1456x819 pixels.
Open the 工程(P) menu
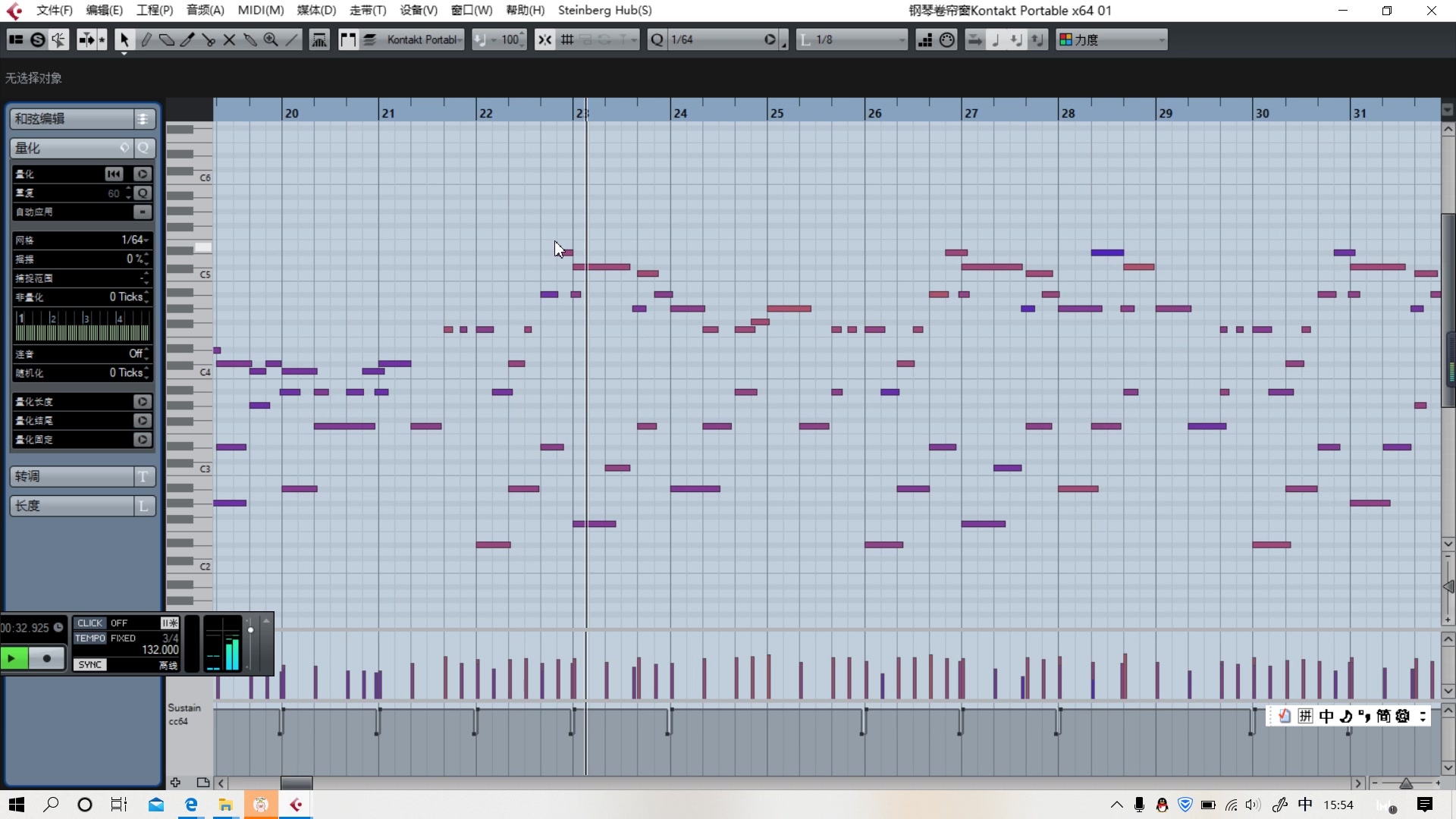[154, 10]
